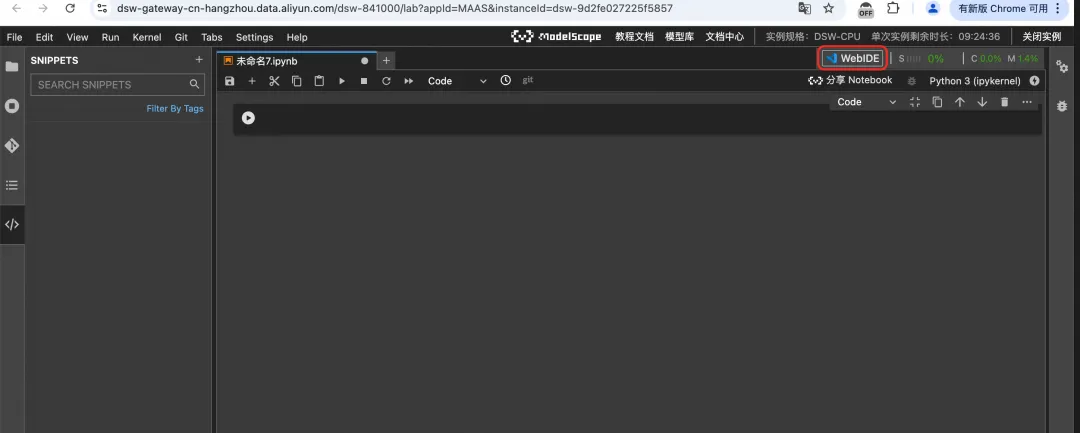Collapse the cell with shrink icon
The width and height of the screenshot is (1080, 433).
coord(915,102)
